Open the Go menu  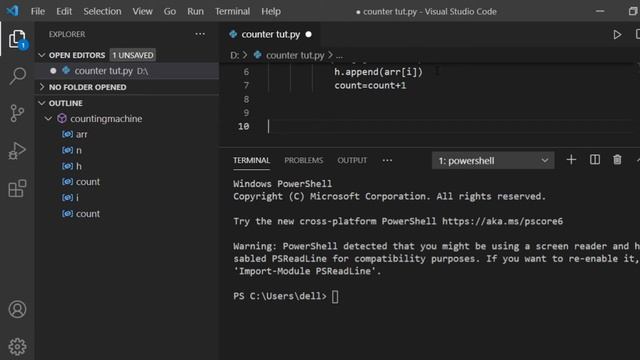[170, 11]
